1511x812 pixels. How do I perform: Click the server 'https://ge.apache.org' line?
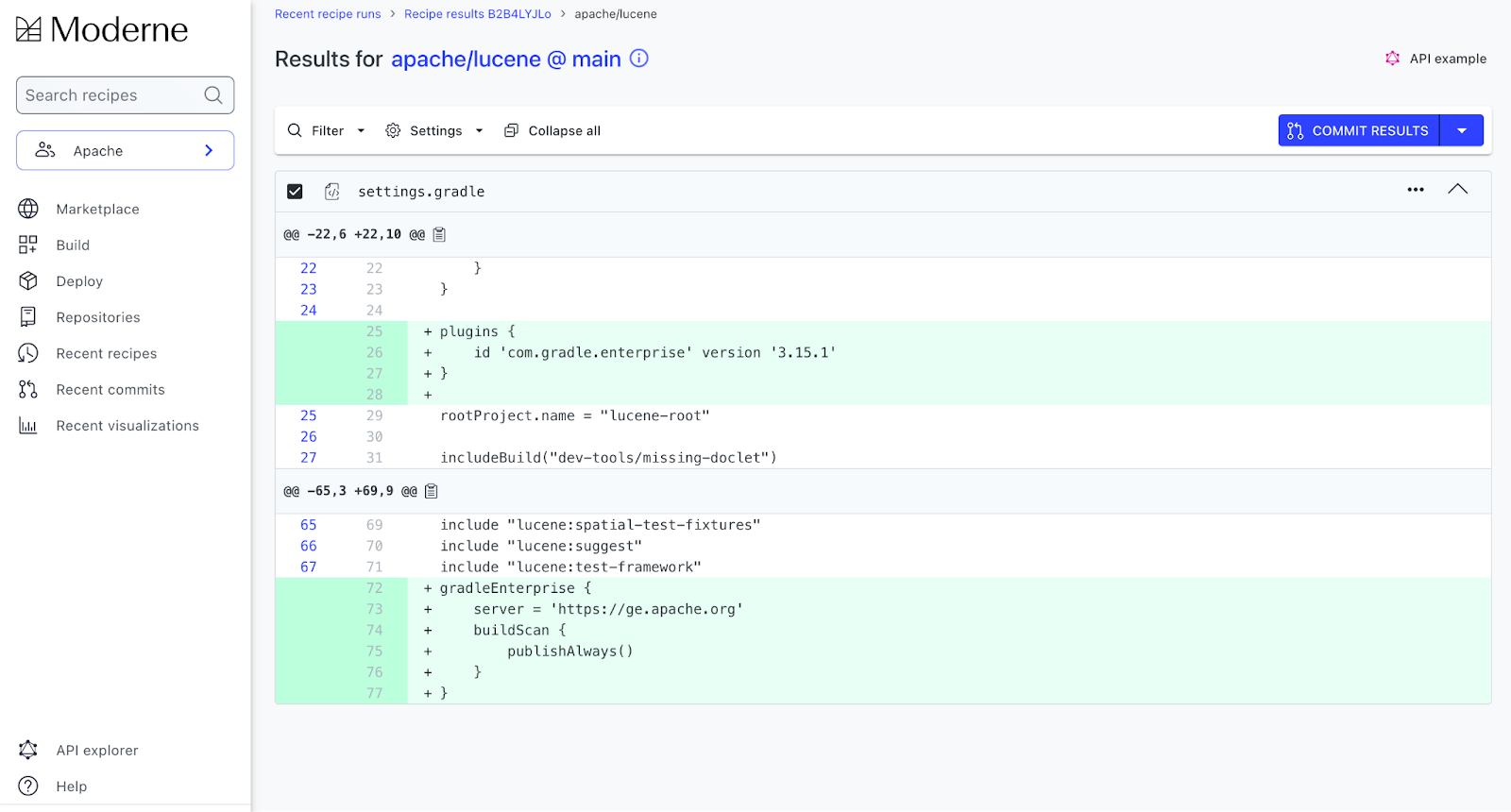(x=608, y=609)
